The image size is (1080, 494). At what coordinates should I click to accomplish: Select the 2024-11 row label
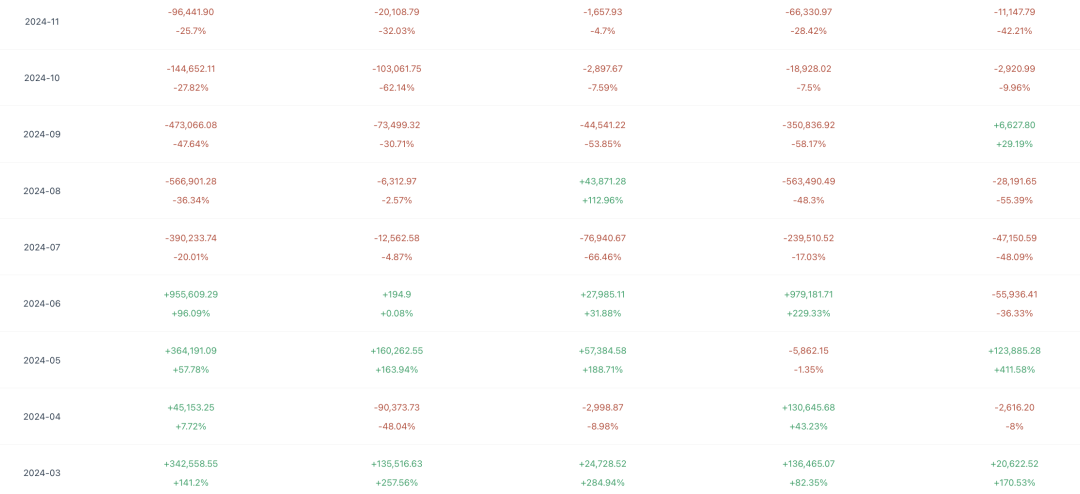42,21
